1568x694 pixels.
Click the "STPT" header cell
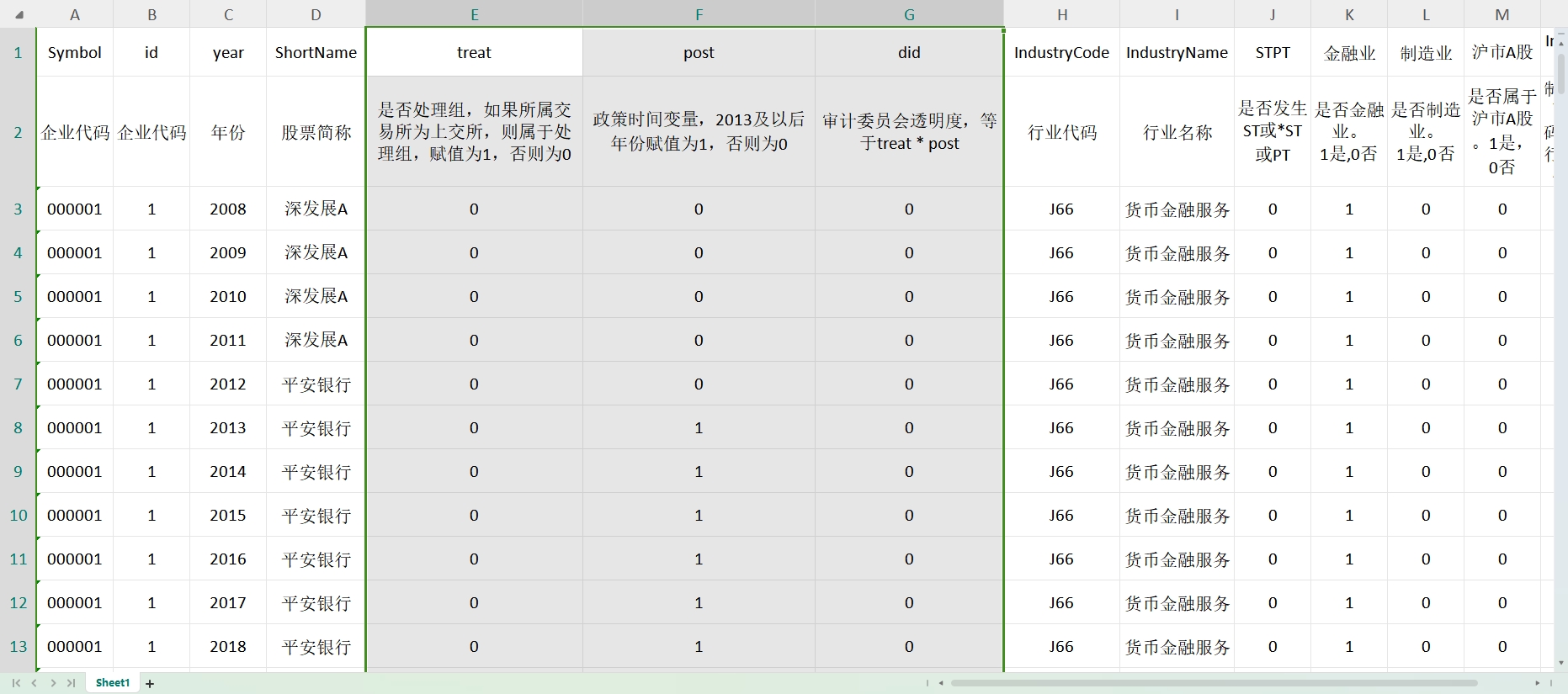[1273, 52]
